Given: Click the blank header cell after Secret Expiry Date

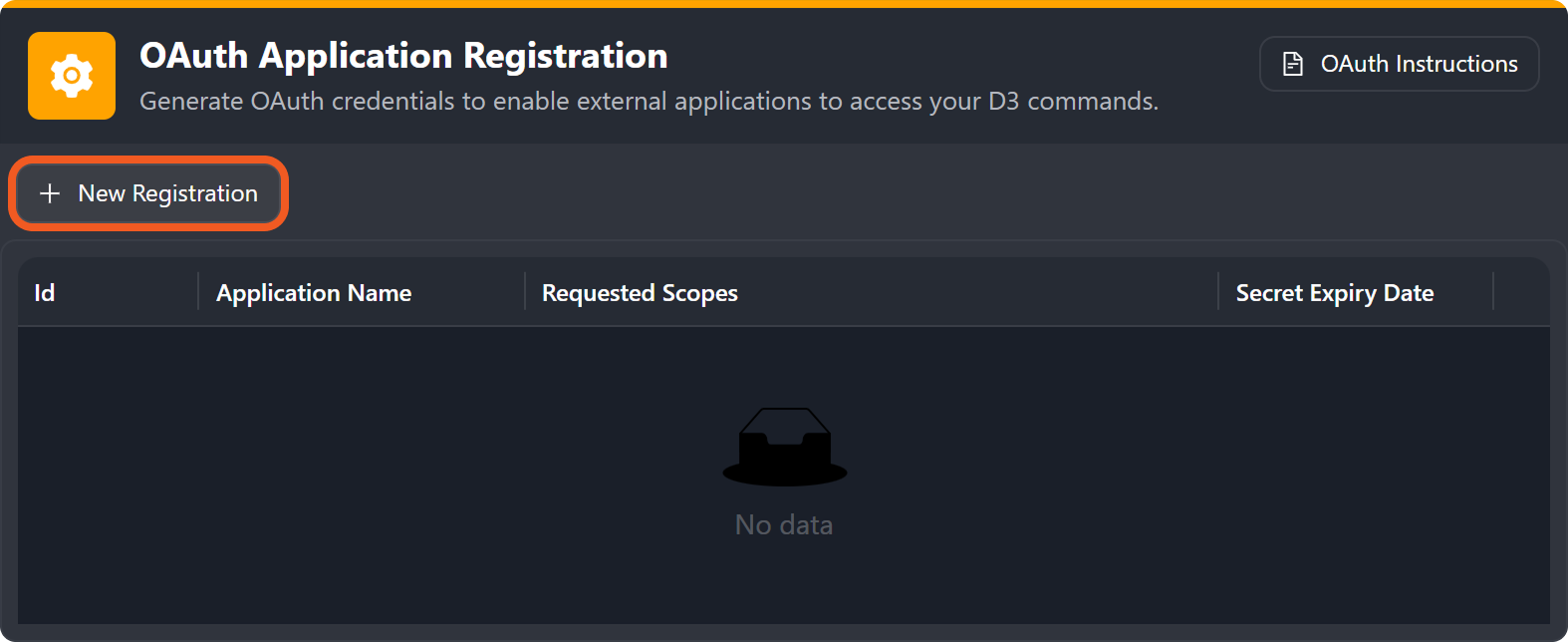Looking at the screenshot, I should pos(1521,293).
